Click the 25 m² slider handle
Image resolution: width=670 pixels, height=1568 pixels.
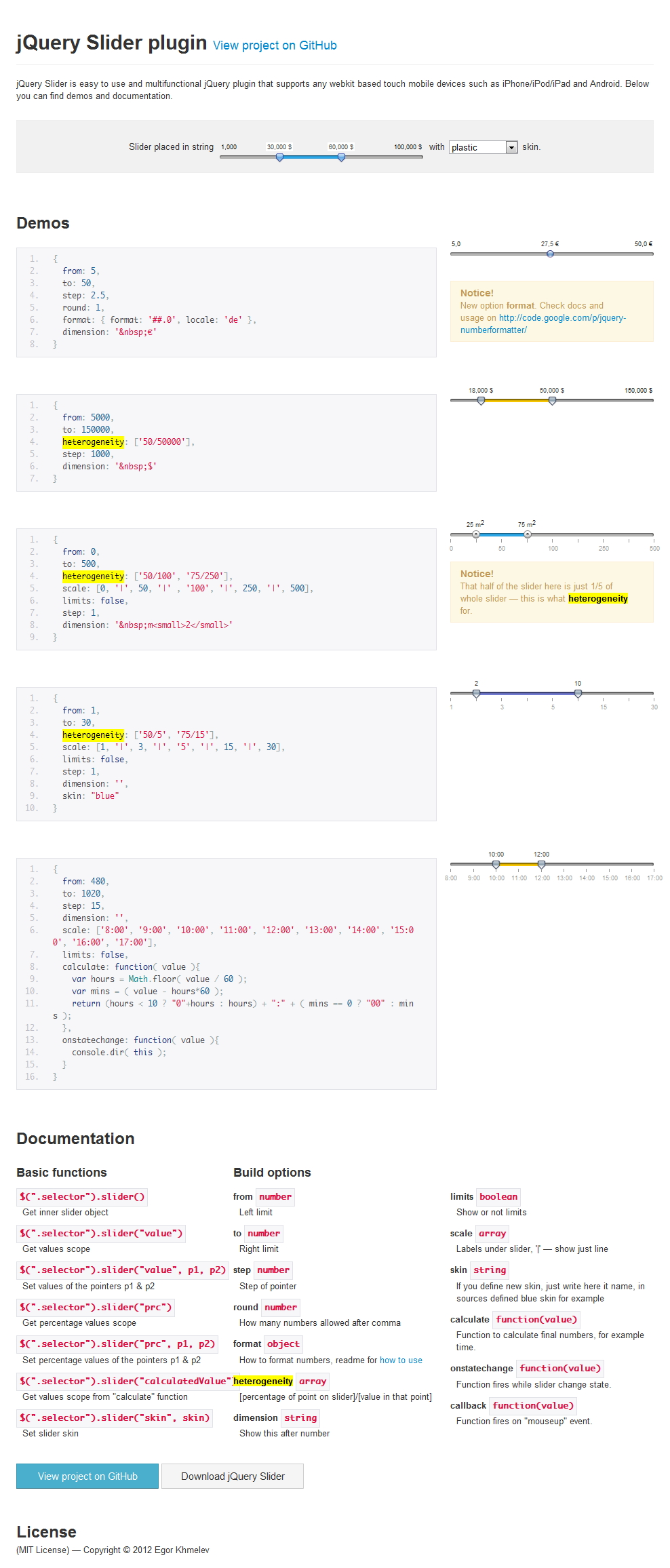(x=476, y=534)
